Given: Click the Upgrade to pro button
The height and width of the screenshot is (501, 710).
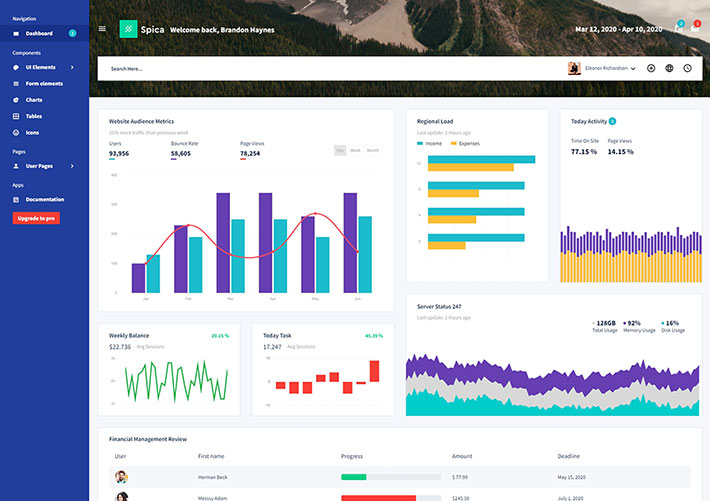Looking at the screenshot, I should (36, 218).
